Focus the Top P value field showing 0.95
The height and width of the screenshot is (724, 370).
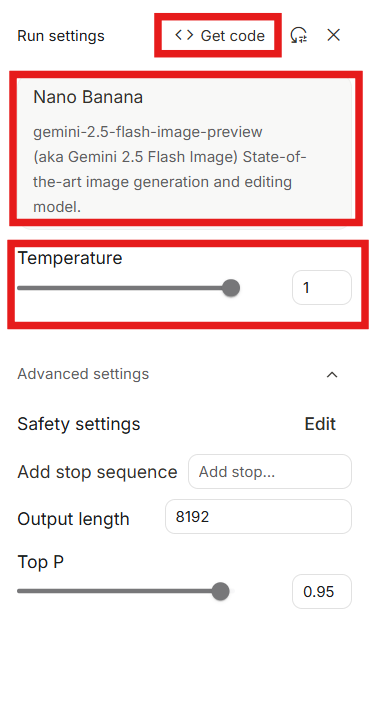(x=322, y=591)
